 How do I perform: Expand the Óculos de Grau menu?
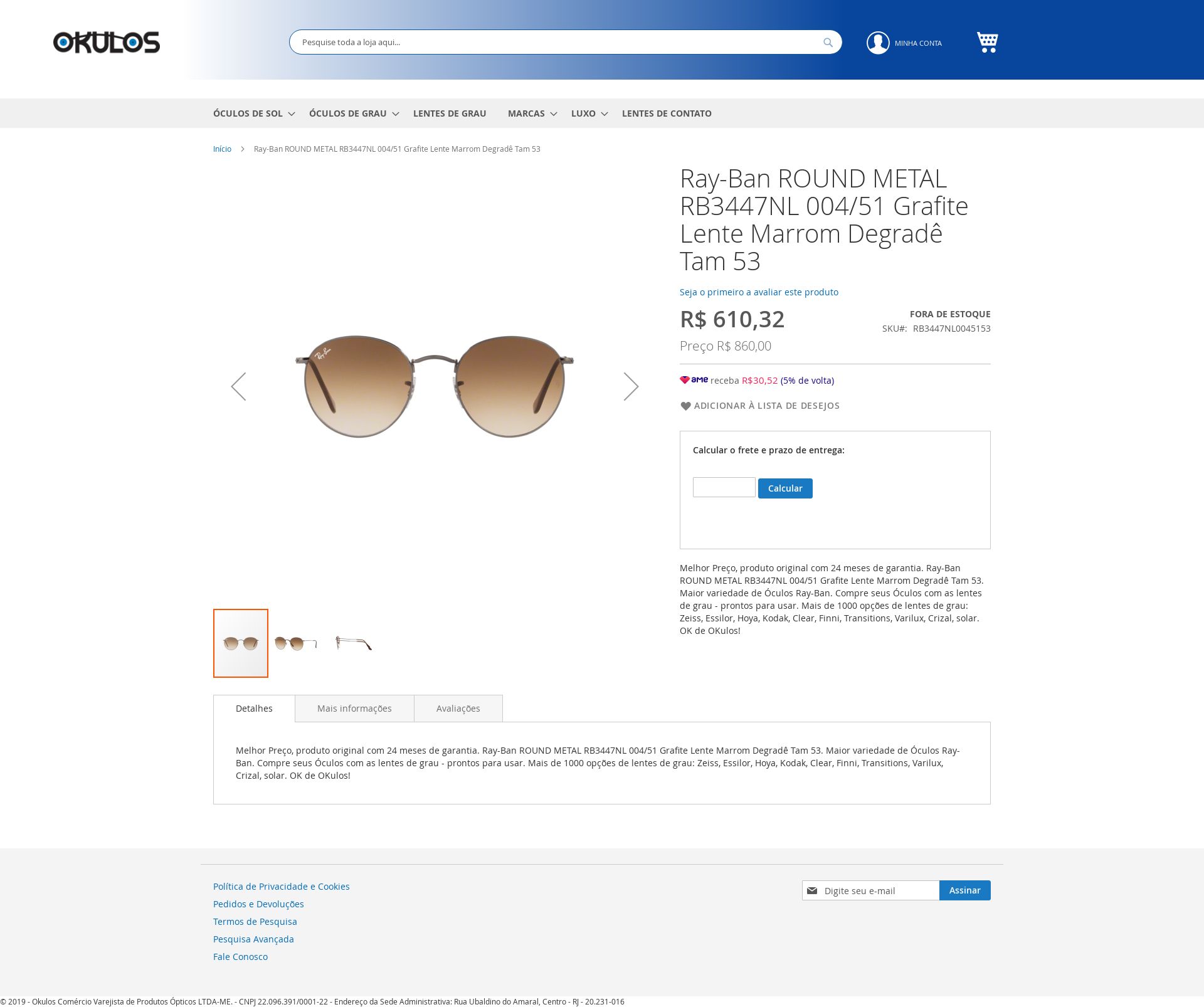[354, 113]
